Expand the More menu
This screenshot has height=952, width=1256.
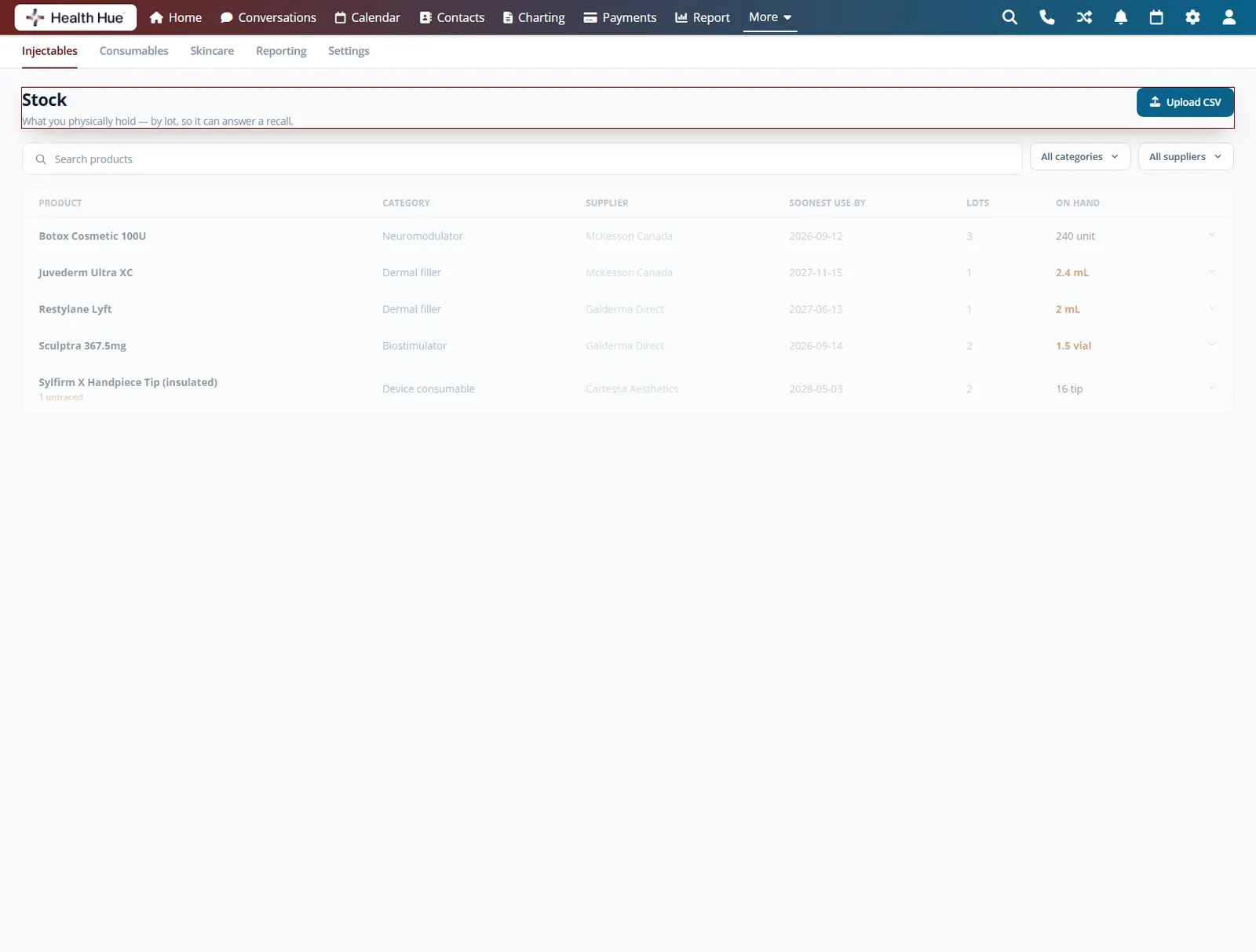click(770, 17)
